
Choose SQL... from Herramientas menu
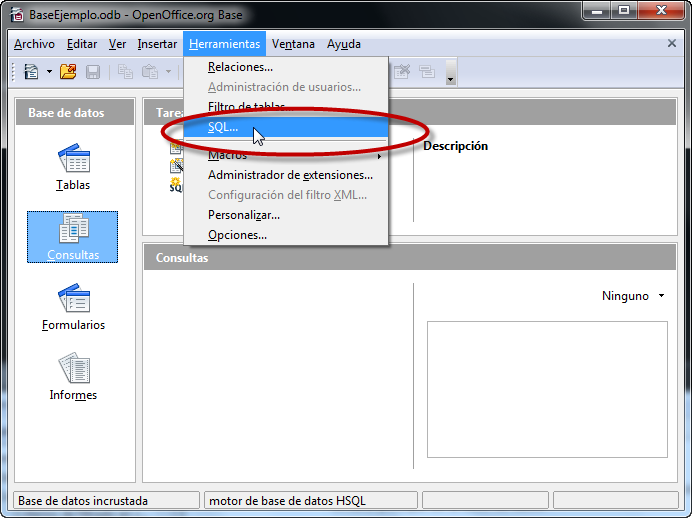tap(286, 127)
